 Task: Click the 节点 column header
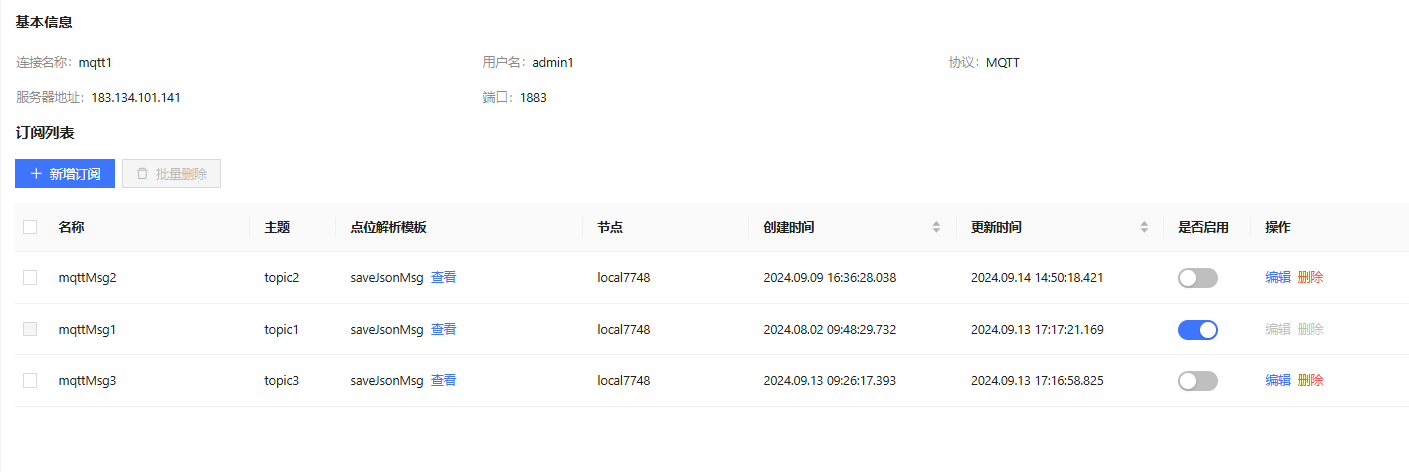pos(610,227)
